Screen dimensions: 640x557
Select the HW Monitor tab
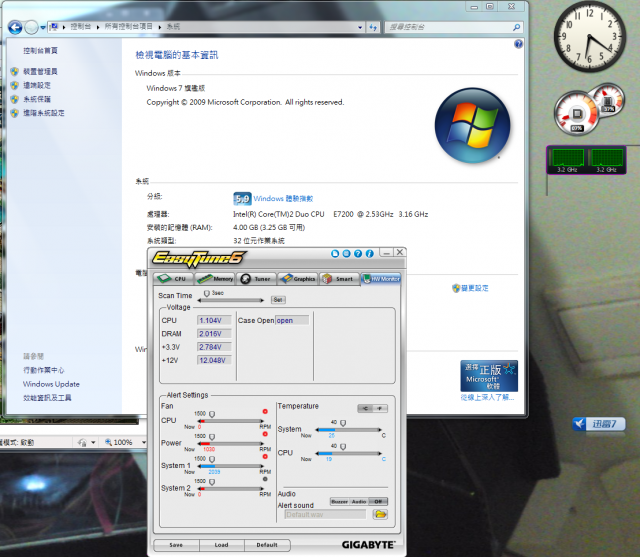click(381, 279)
